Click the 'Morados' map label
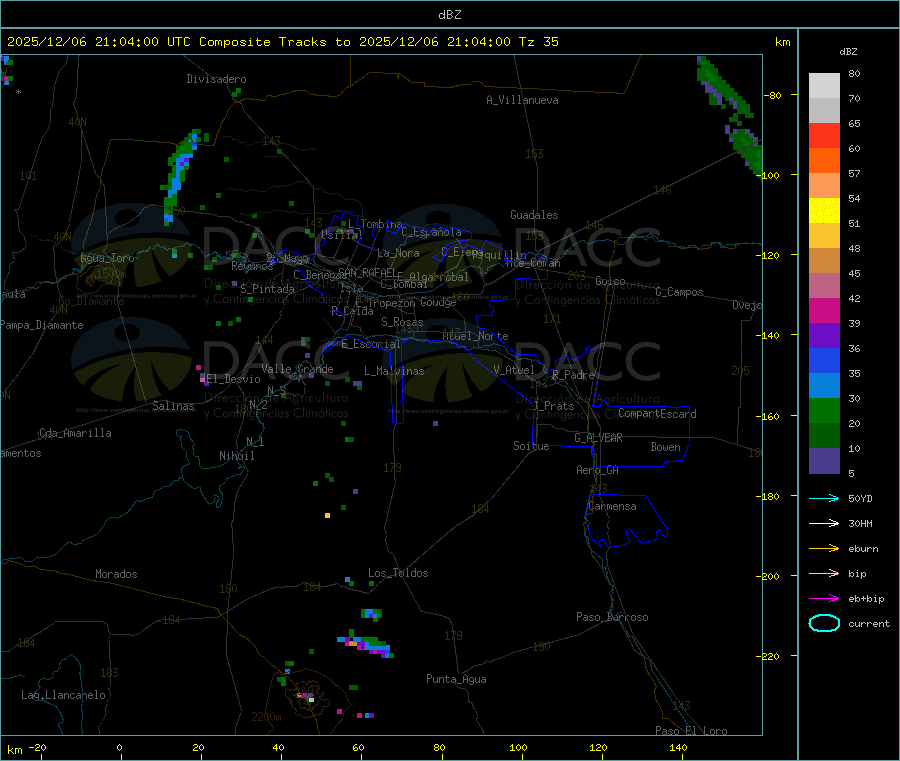 pyautogui.click(x=116, y=574)
